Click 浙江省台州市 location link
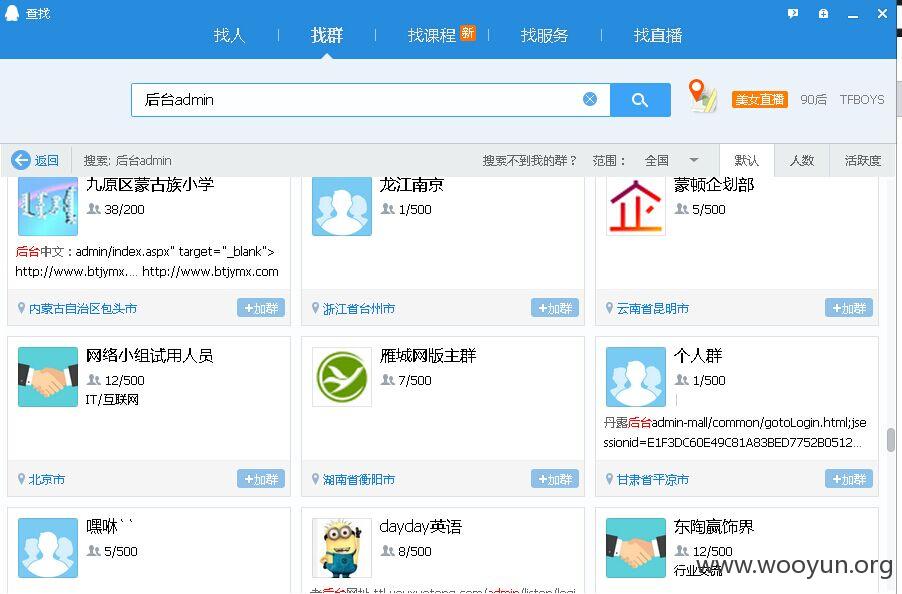Image resolution: width=902 pixels, height=594 pixels. [x=358, y=309]
